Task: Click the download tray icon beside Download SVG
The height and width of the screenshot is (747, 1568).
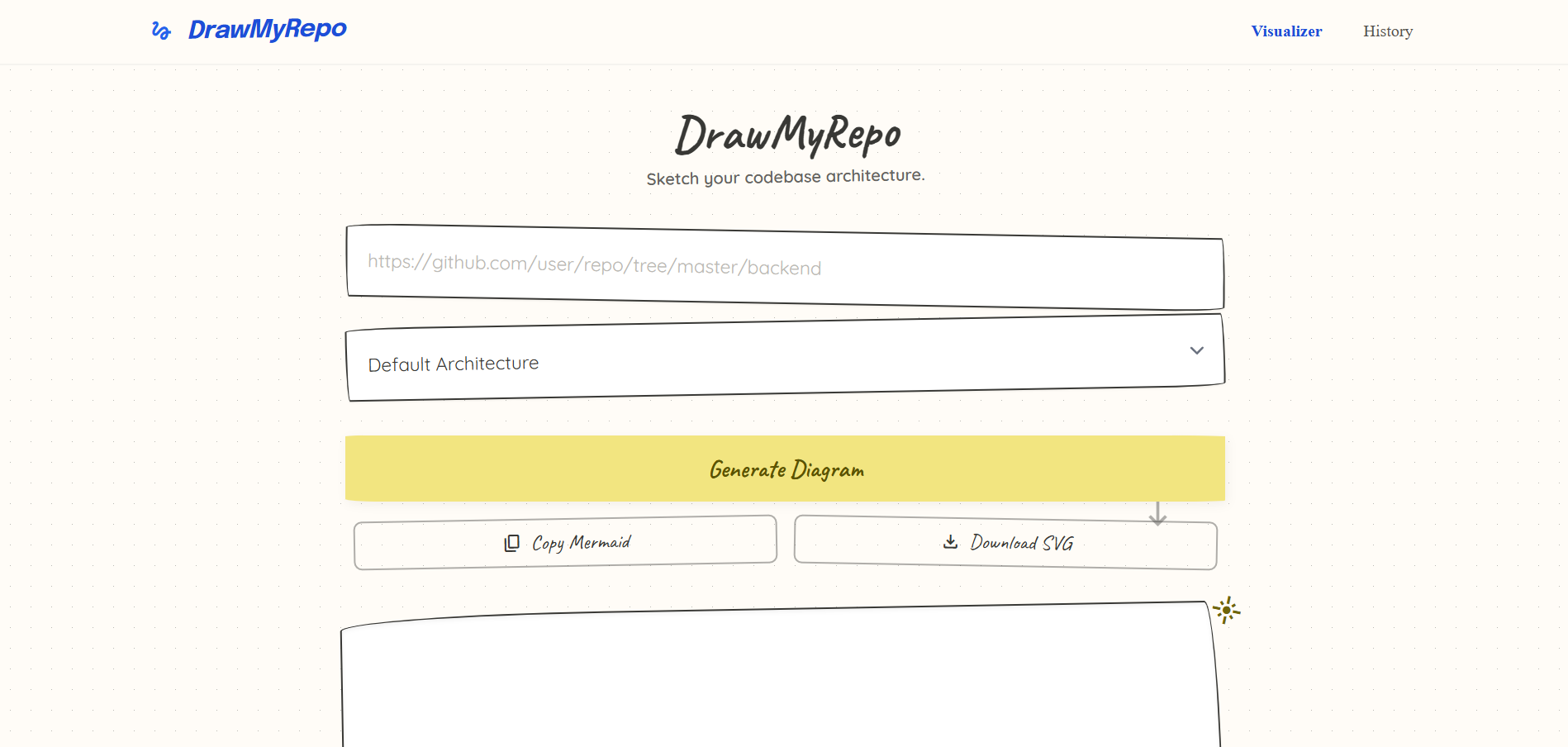Action: point(950,542)
